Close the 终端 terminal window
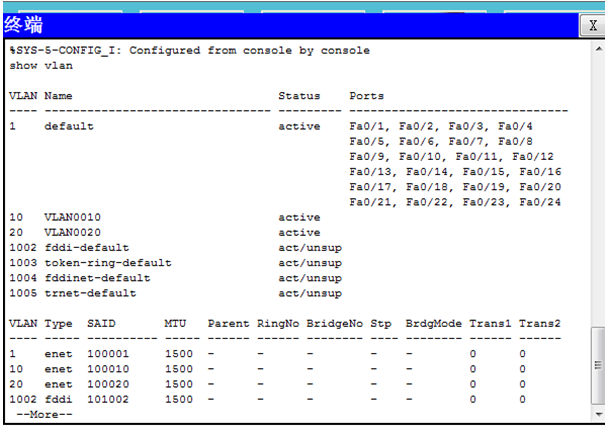Viewport: 605px width, 426px height. [x=594, y=24]
